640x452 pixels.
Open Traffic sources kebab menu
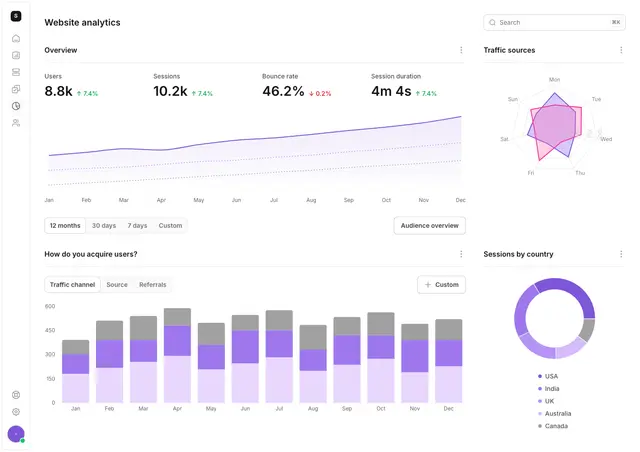(621, 50)
